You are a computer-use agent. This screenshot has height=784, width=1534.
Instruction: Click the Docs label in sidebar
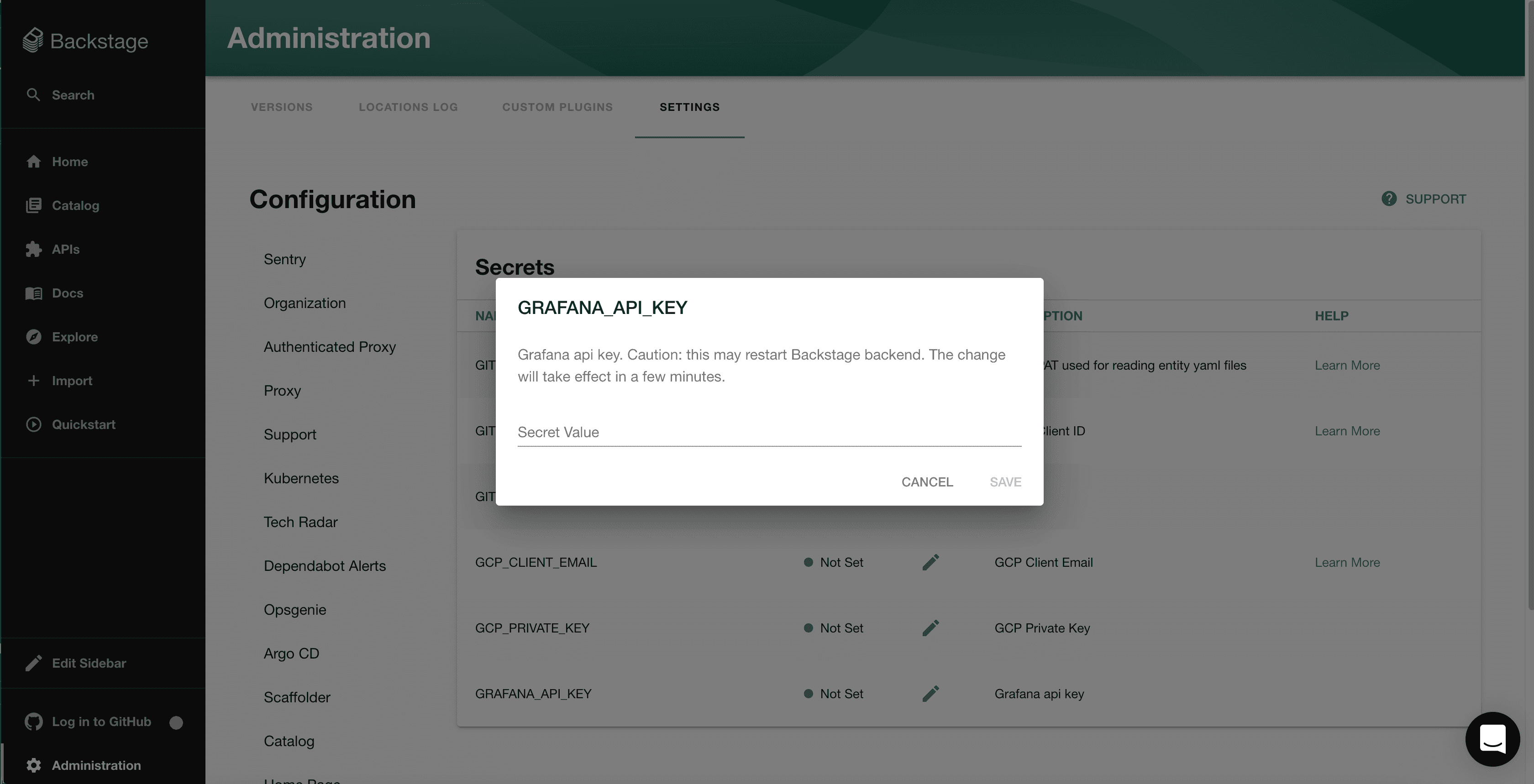(x=67, y=293)
